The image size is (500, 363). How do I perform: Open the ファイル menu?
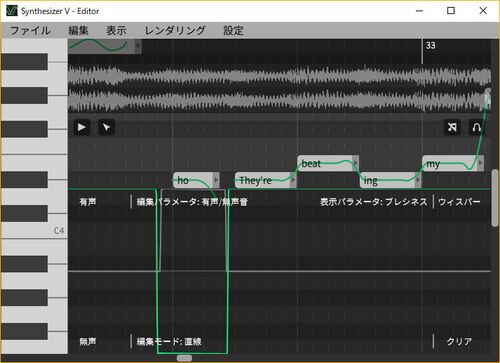pos(30,31)
